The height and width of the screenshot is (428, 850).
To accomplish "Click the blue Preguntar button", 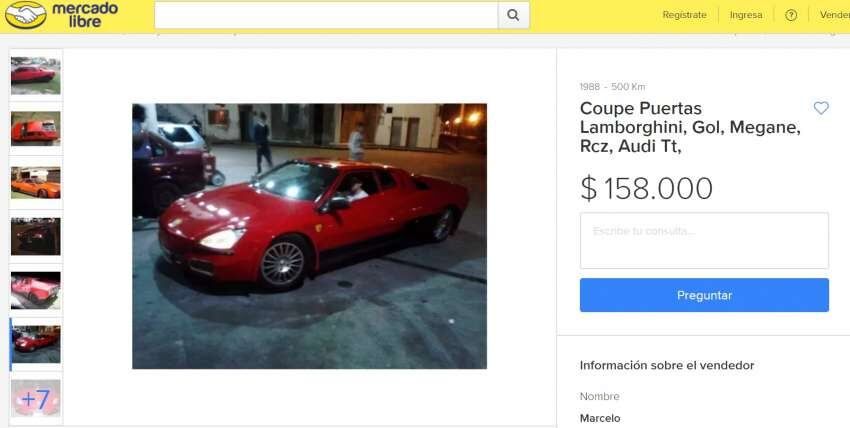I will (704, 295).
